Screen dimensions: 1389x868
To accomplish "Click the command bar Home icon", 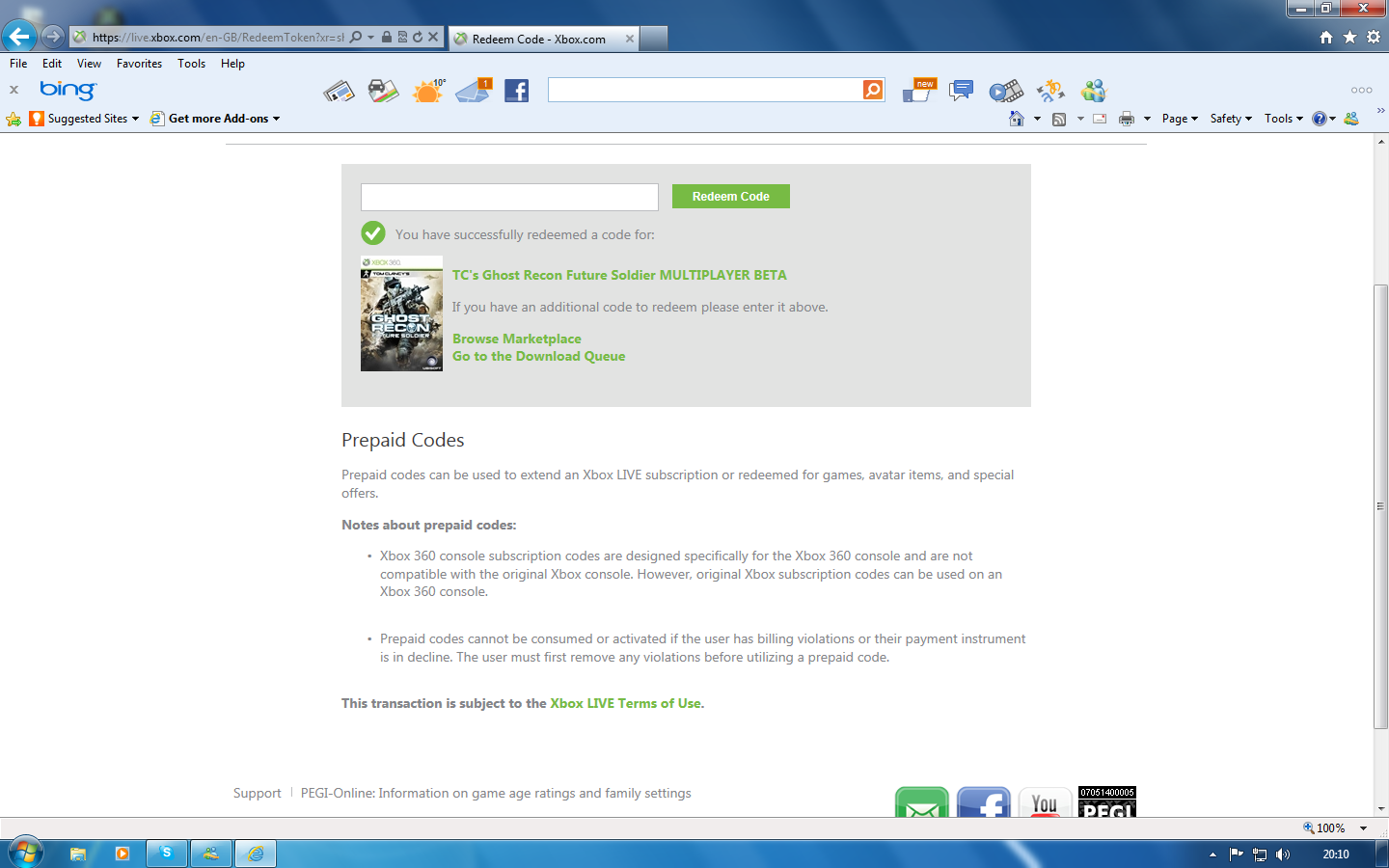I will [1017, 119].
